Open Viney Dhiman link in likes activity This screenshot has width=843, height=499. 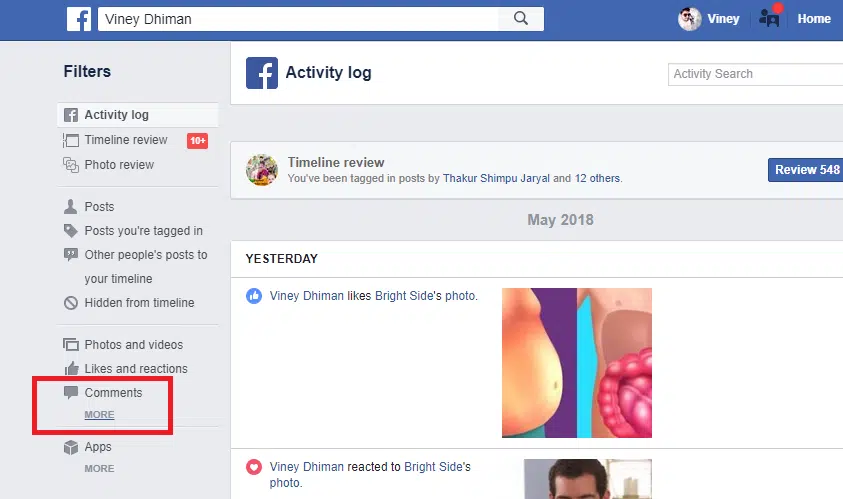click(x=306, y=296)
